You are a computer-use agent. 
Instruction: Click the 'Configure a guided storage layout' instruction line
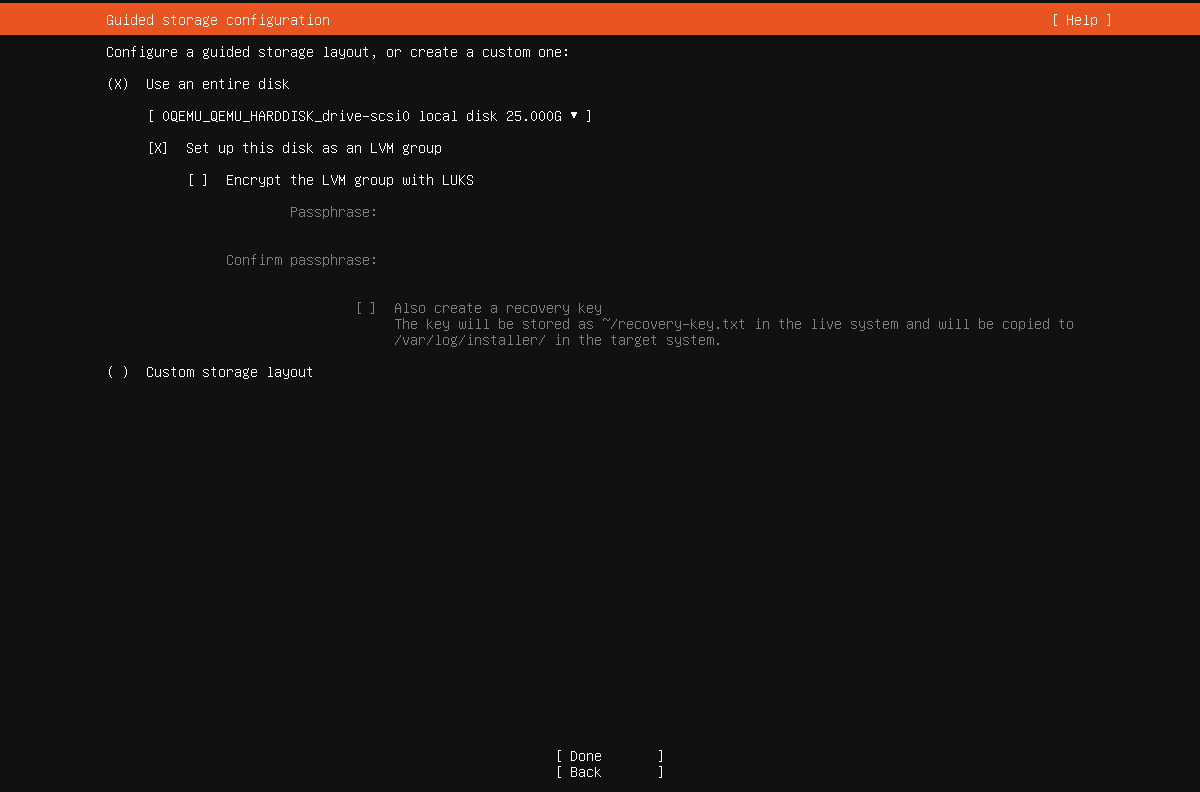(x=337, y=52)
